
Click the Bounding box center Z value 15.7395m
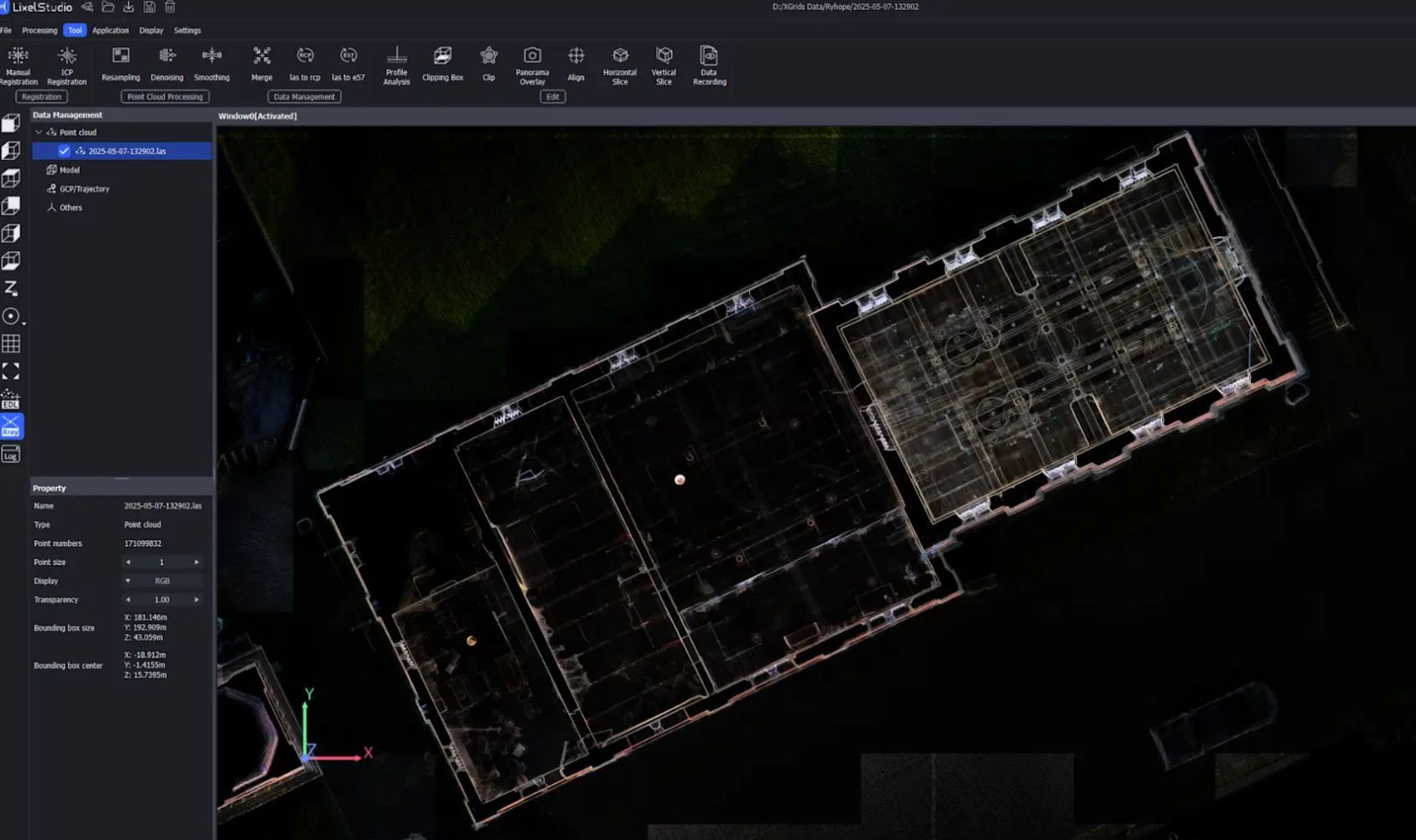[145, 675]
